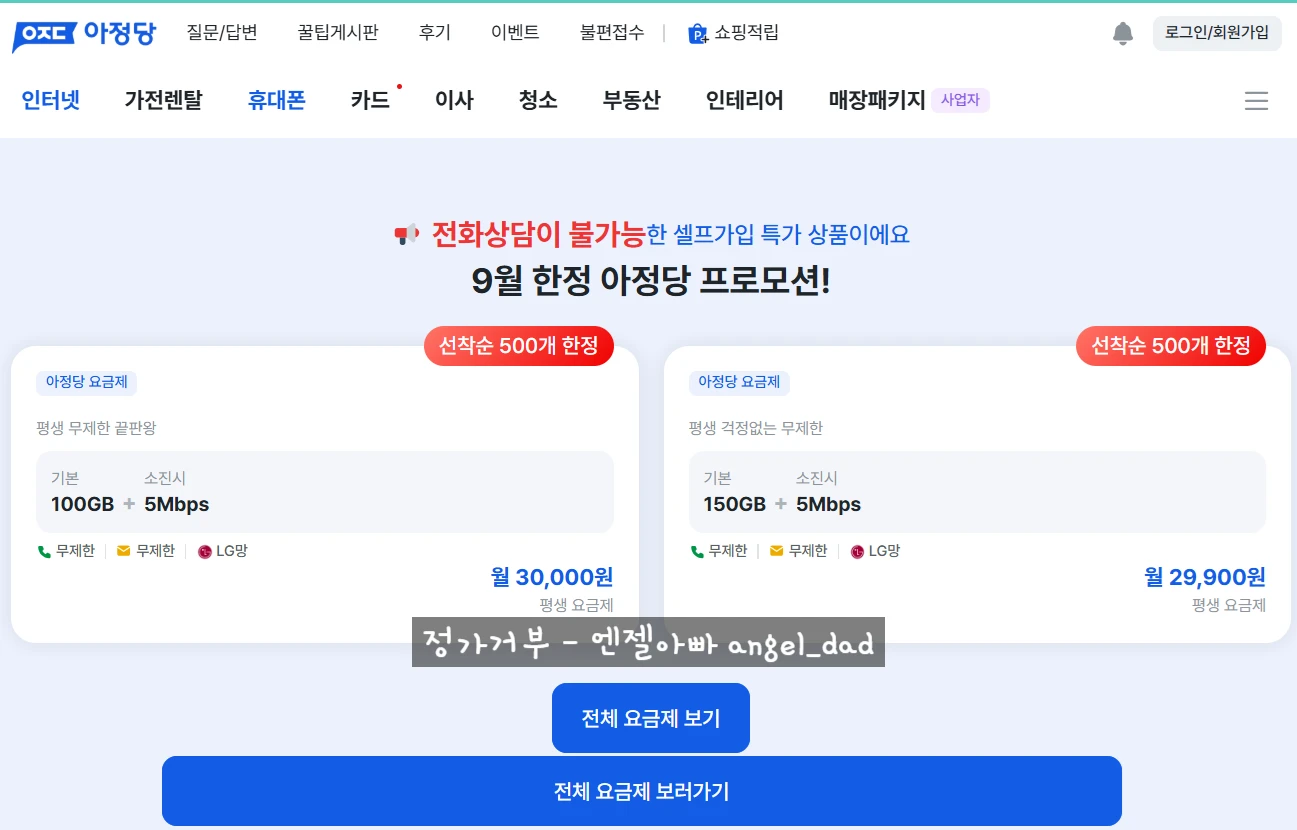The width and height of the screenshot is (1297, 830).
Task: Select the 부동산 category tab
Action: pyautogui.click(x=632, y=100)
